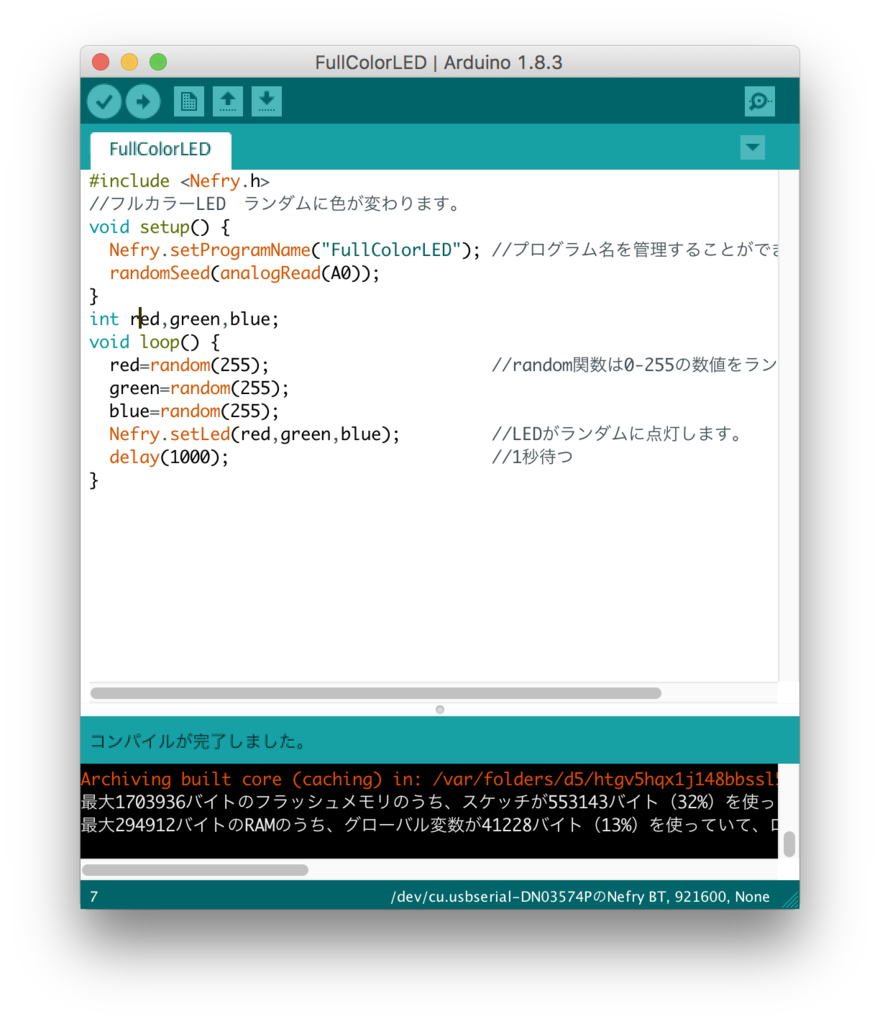Click 'delay(1000);' line

tap(169, 457)
